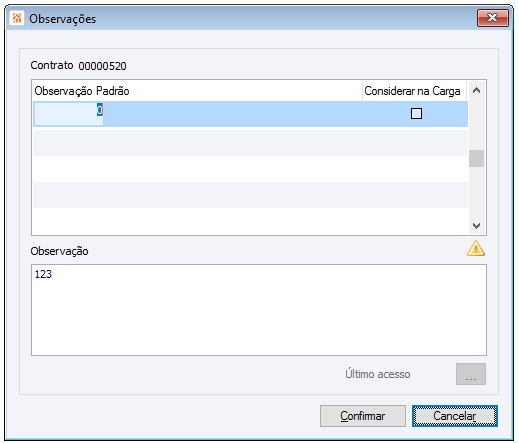Click into the Observação text area

coord(259,310)
